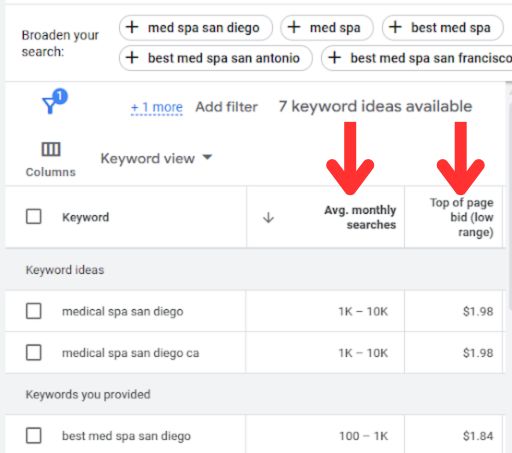Click plus icon on 'best med spa san antonio'
The image size is (512, 453).
click(x=132, y=58)
